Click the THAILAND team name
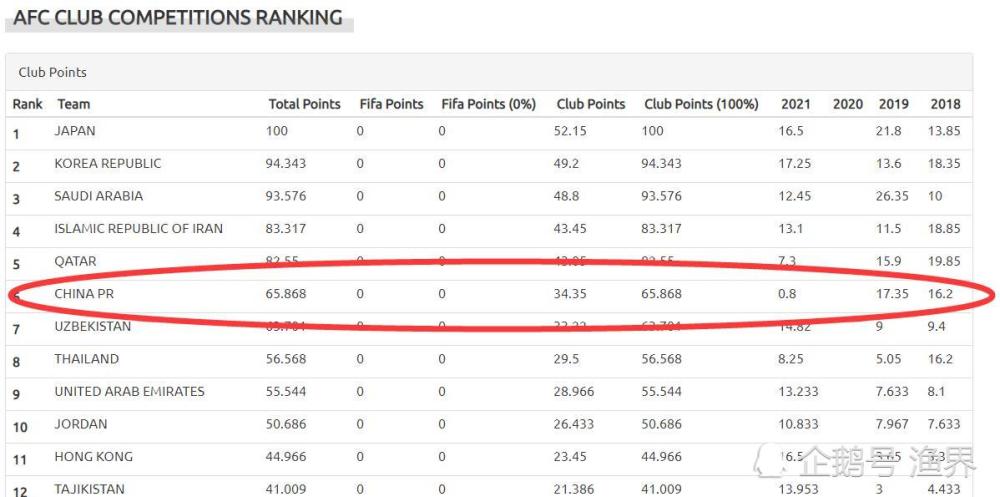 [x=87, y=359]
